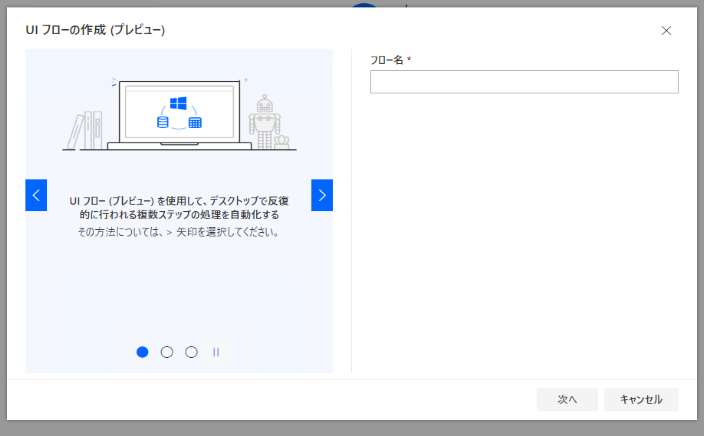Click the laptop illustration image
The image size is (704, 436).
[179, 114]
